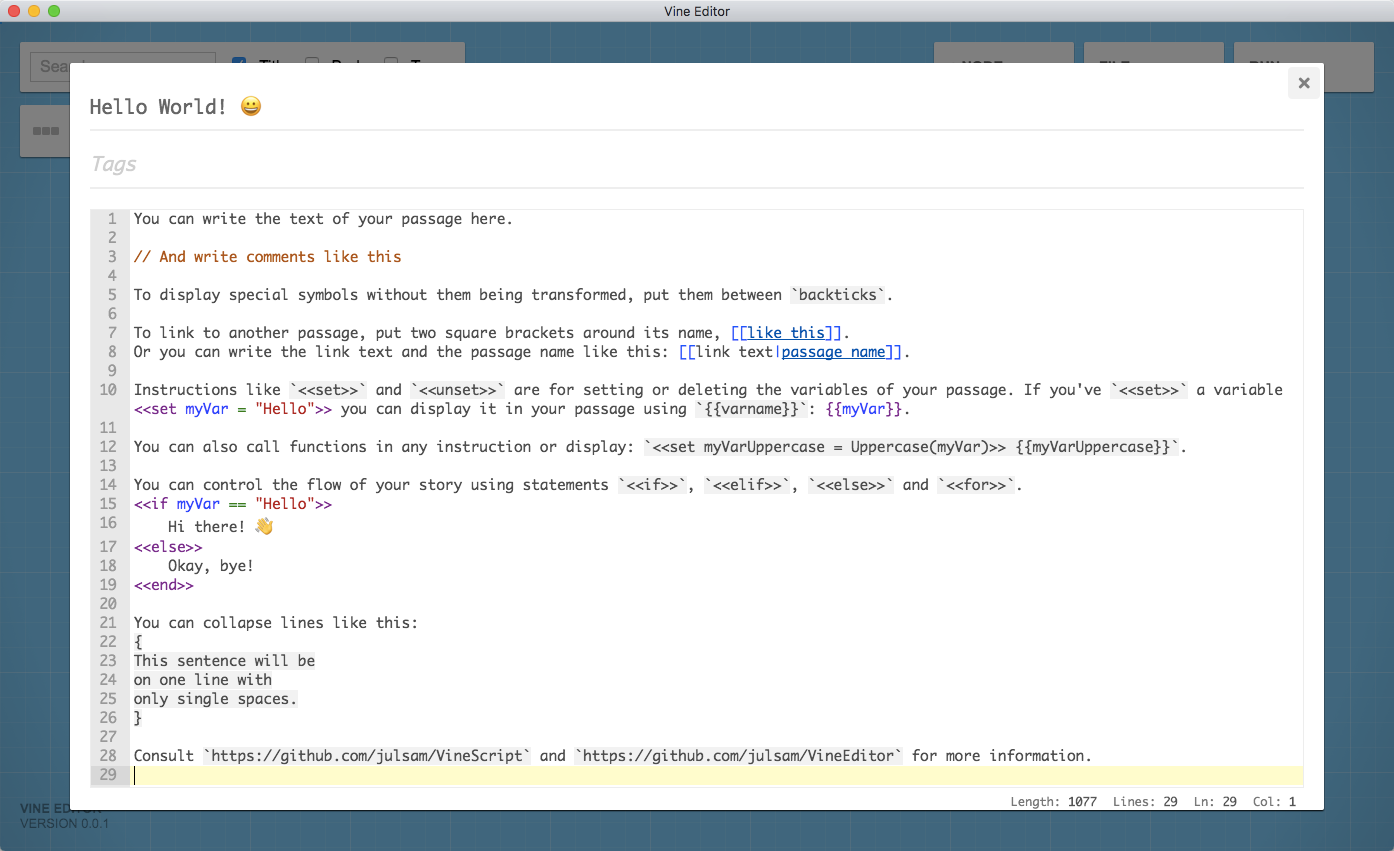Edit the "Hello World!" passage title field
Image resolution: width=1394 pixels, height=851 pixels.
[x=696, y=107]
